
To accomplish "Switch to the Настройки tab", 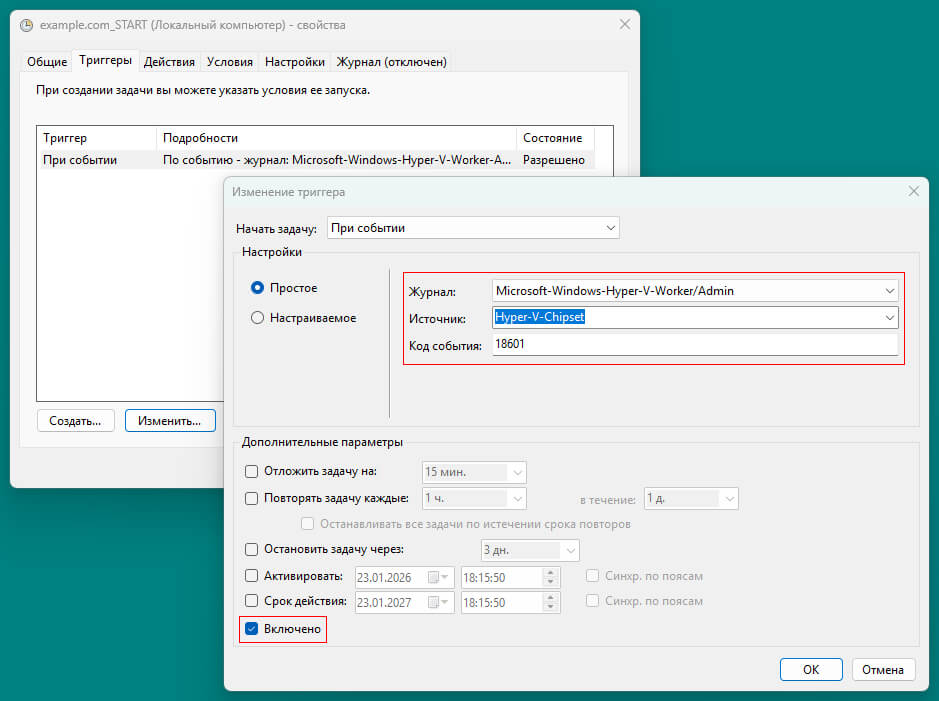I will [294, 61].
